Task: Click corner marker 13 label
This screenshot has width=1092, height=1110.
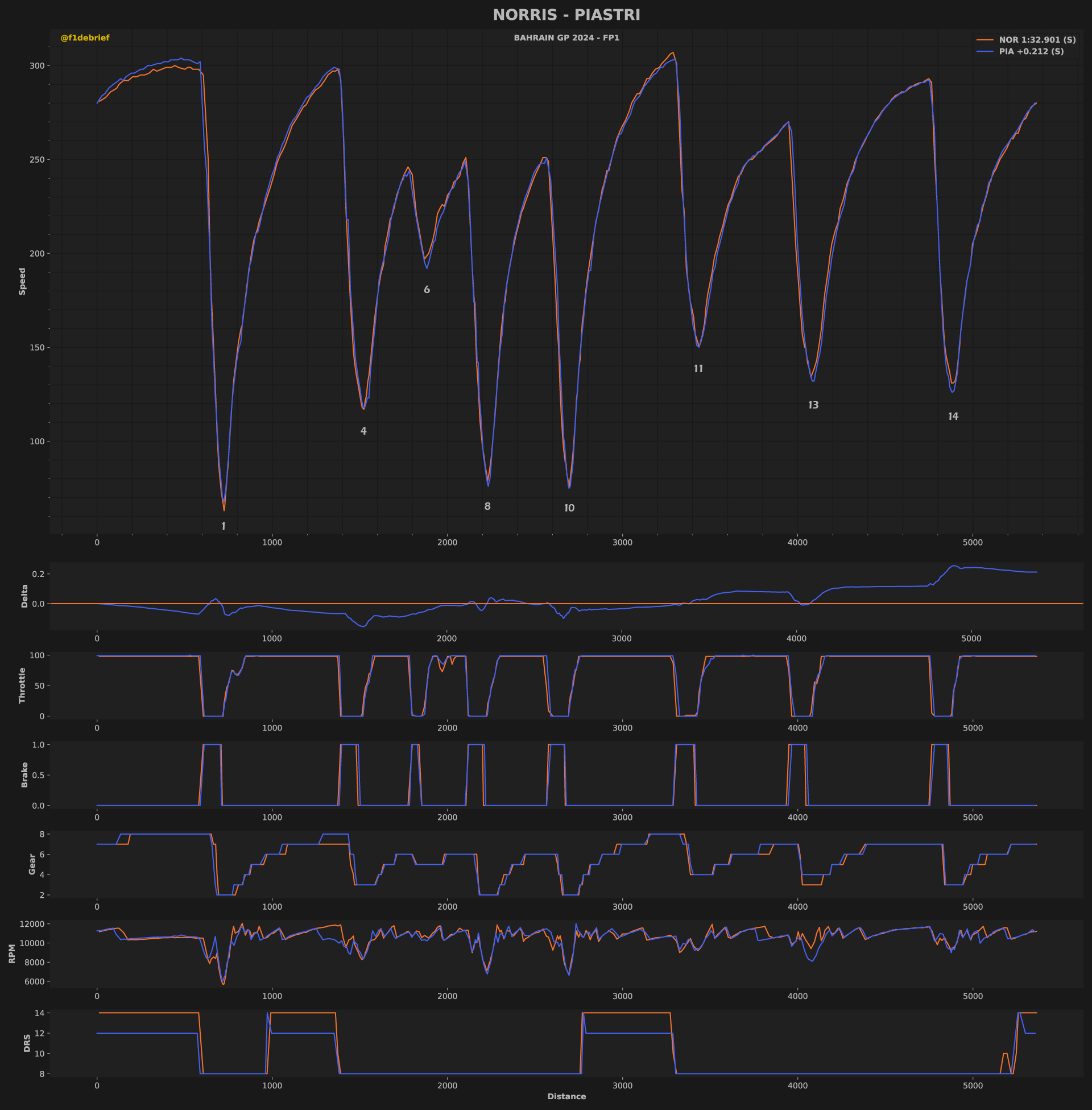Action: pyautogui.click(x=813, y=405)
